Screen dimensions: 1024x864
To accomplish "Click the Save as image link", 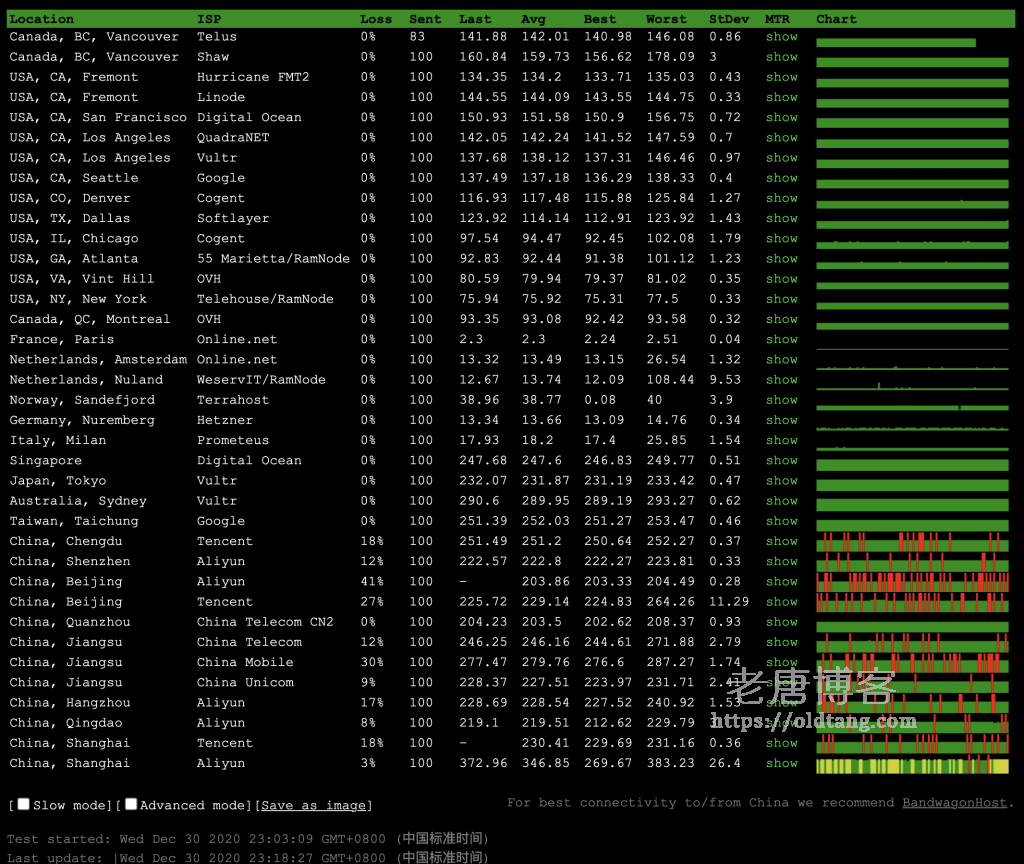I will pyautogui.click(x=313, y=805).
